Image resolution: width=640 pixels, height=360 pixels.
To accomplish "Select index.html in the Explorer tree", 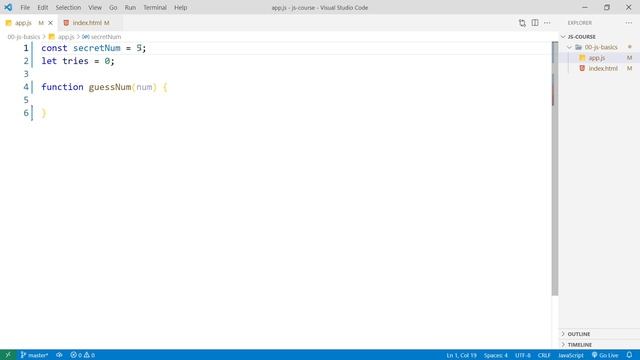I will (x=599, y=69).
